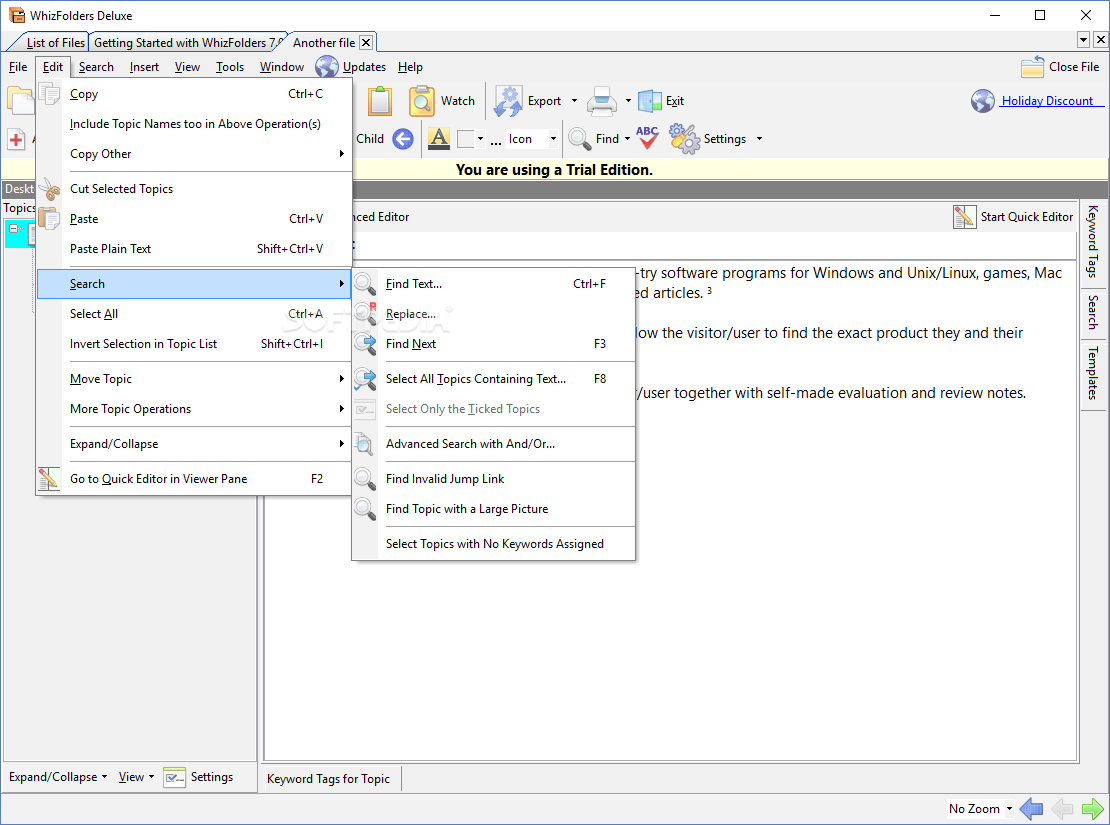The width and height of the screenshot is (1110, 825).
Task: Click the Find Next arrow icon
Action: pyautogui.click(x=365, y=343)
